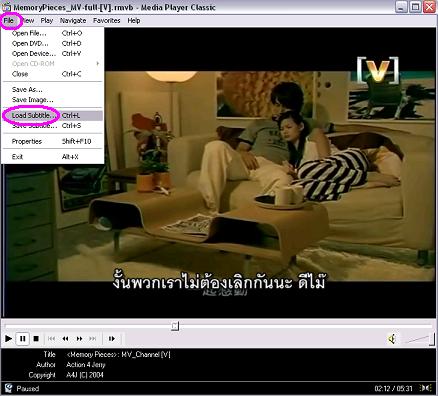Open the Favorites menu
This screenshot has width=438, height=396.
coord(107,21)
